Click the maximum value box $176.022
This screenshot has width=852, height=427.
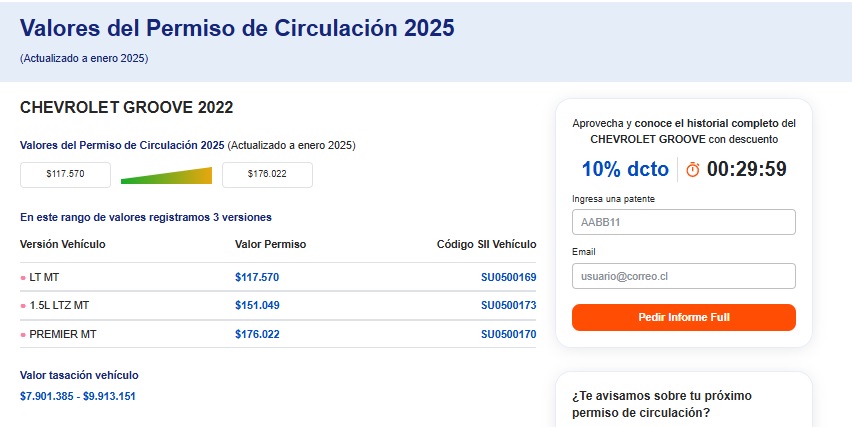(267, 175)
